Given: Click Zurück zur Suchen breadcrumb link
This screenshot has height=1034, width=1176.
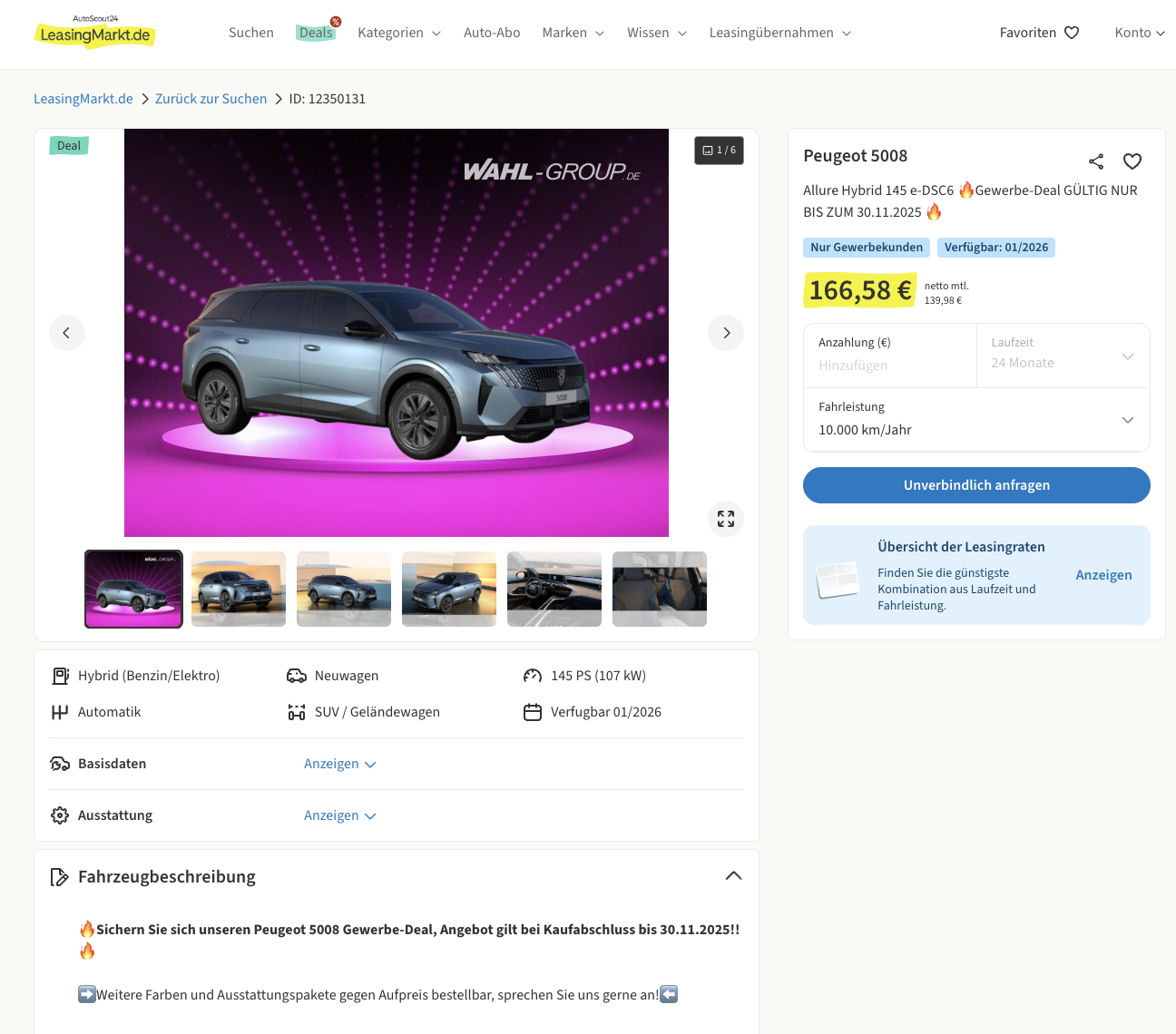Looking at the screenshot, I should point(211,99).
